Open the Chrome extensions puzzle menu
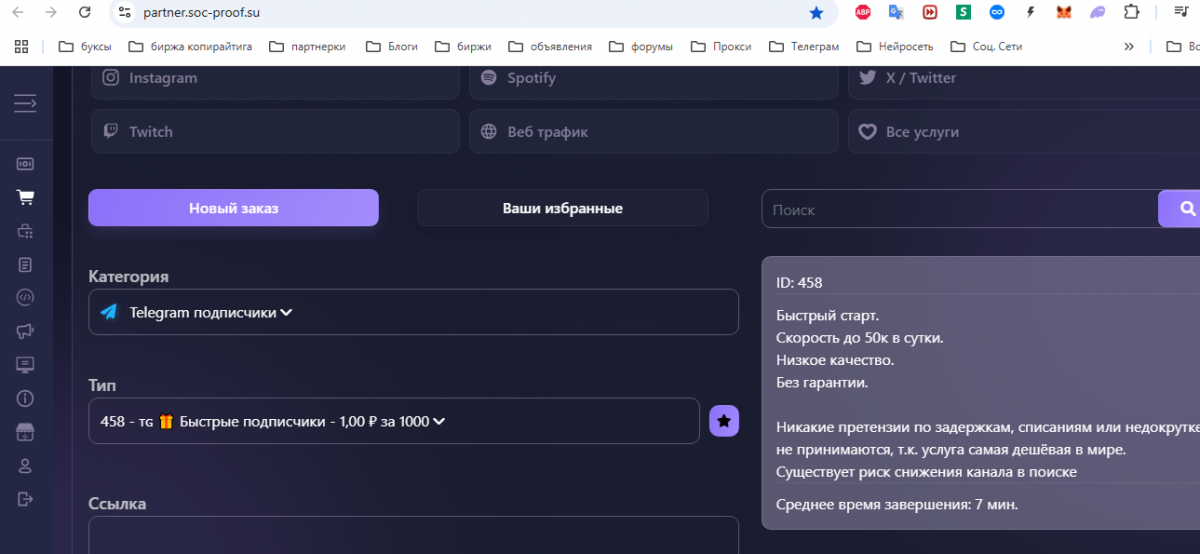Viewport: 1200px width, 554px height. [x=1131, y=13]
